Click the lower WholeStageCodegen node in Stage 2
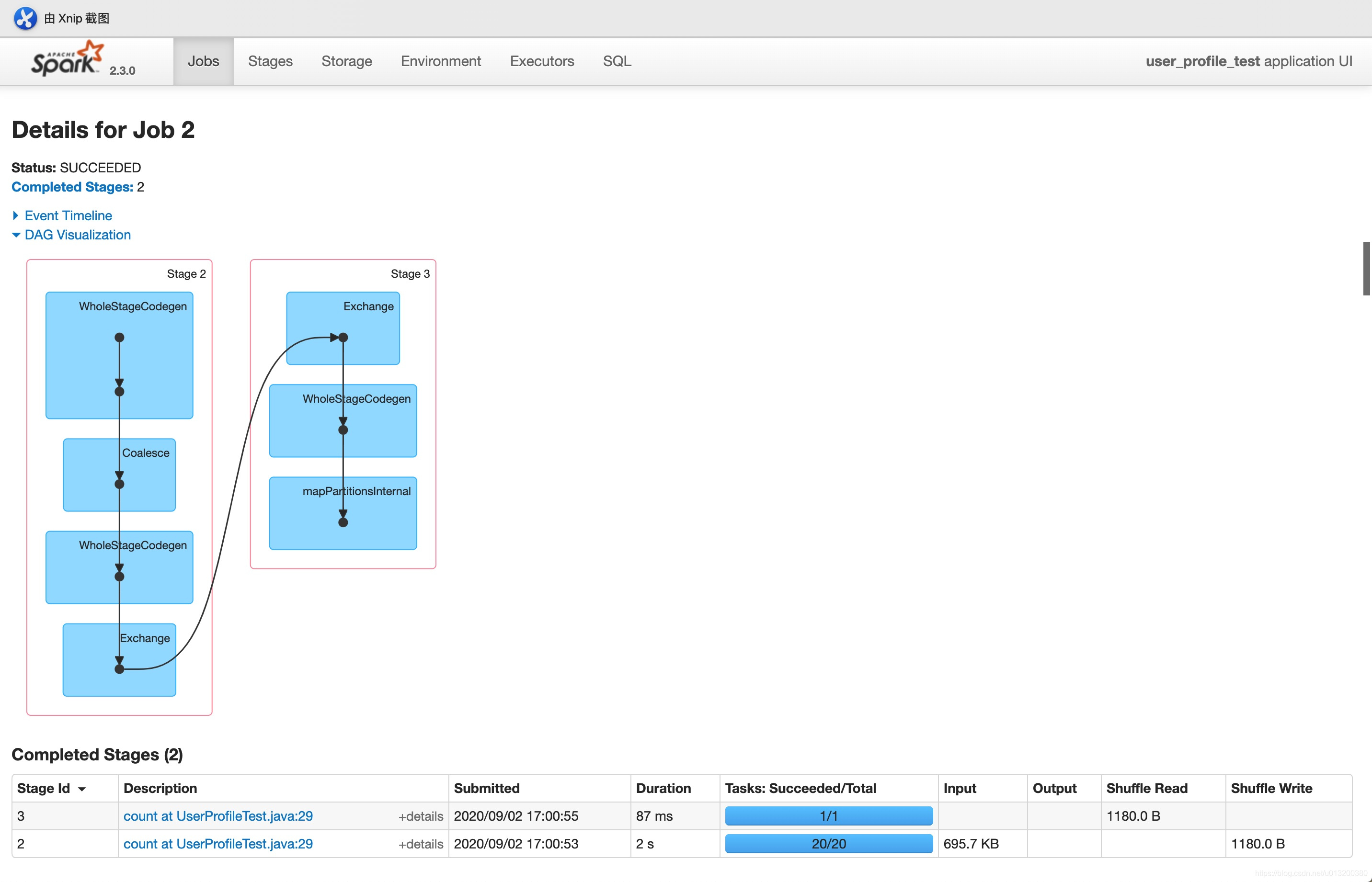This screenshot has width=1372, height=882. [x=119, y=567]
